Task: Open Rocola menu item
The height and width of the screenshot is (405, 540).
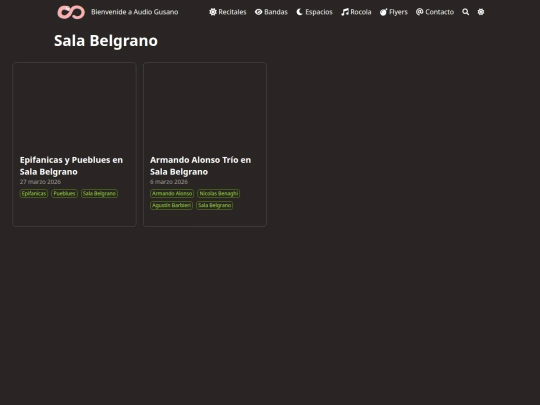Action: [356, 12]
